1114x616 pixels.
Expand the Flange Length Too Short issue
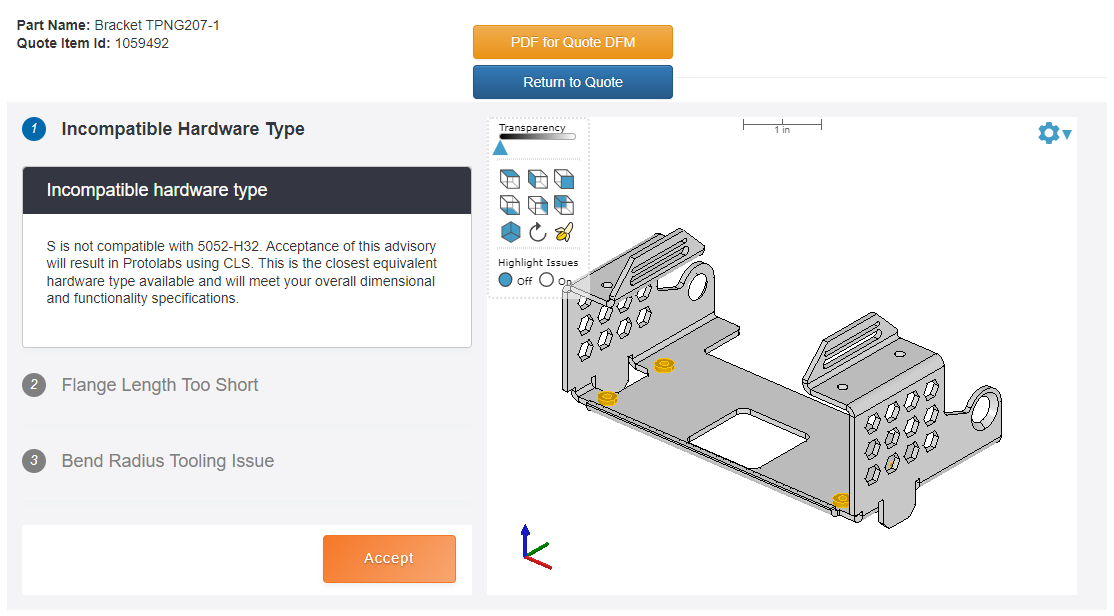pyautogui.click(x=160, y=385)
